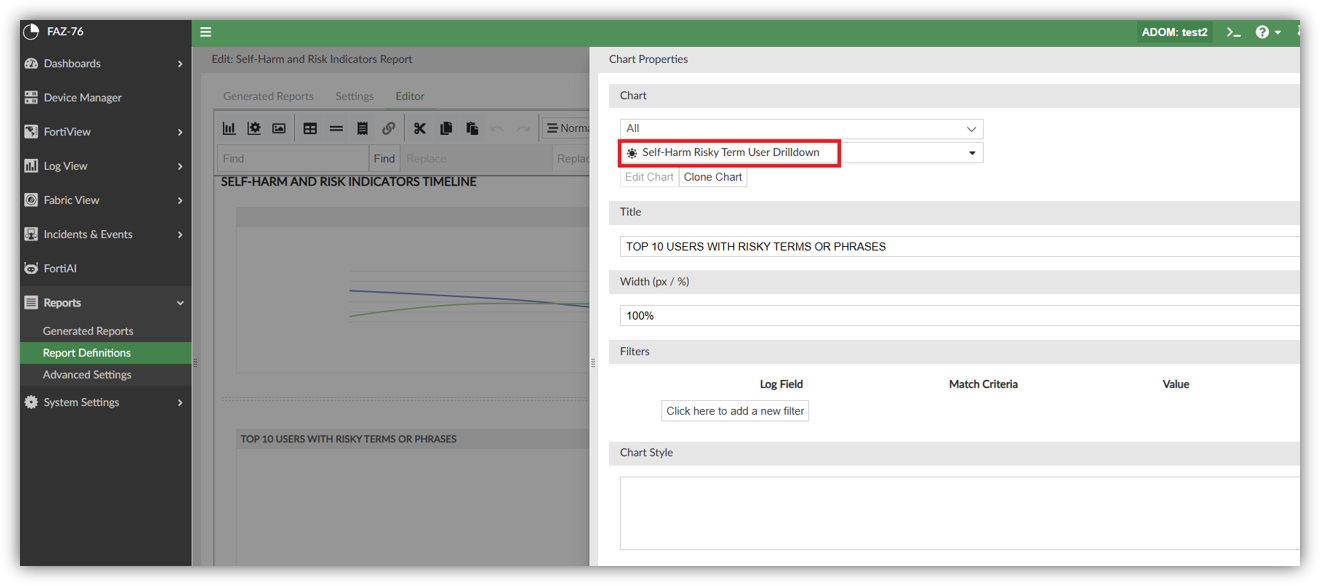The width and height of the screenshot is (1320, 586).
Task: Click the System Settings gear icon
Action: pyautogui.click(x=31, y=402)
